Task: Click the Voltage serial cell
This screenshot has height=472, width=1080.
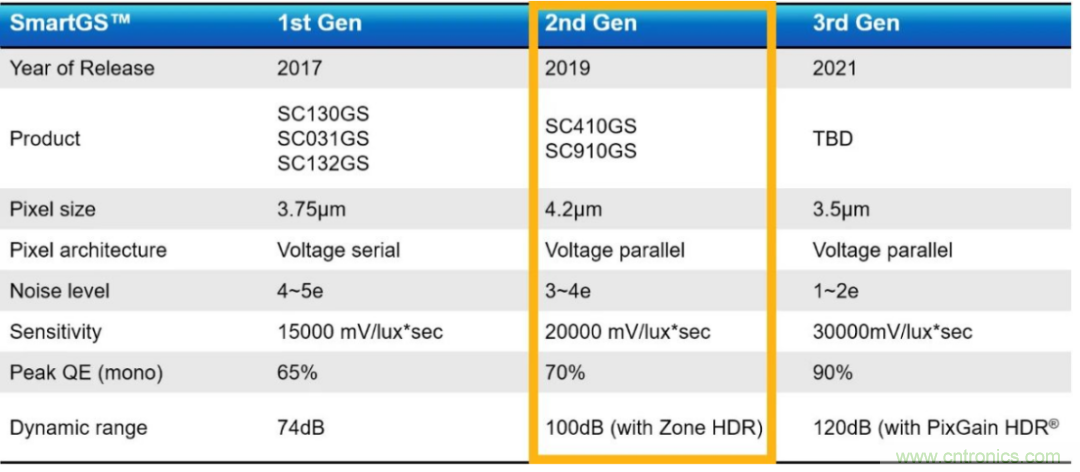Action: [338, 249]
